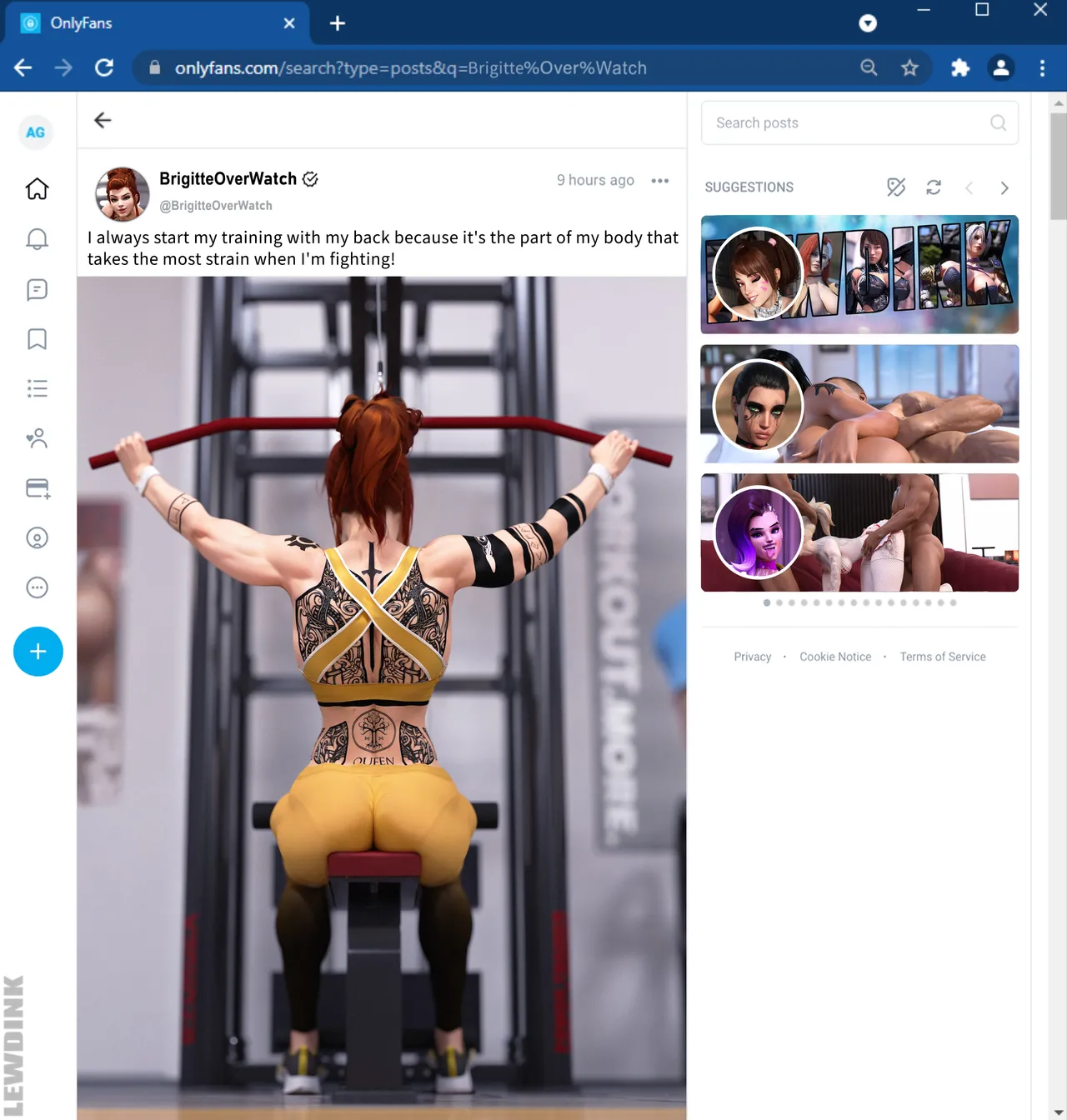Open the Privacy link
Viewport: 1067px width, 1120px height.
click(752, 657)
